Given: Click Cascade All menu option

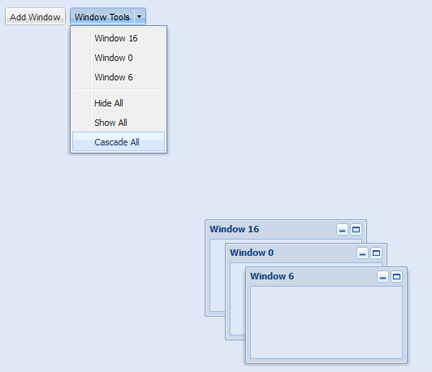Looking at the screenshot, I should pos(118,142).
